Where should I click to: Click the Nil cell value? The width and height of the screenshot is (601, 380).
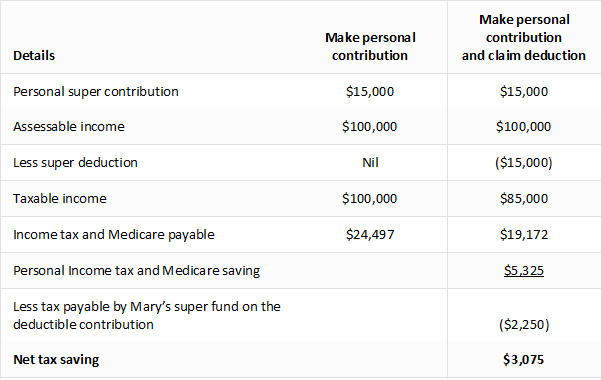(x=370, y=163)
